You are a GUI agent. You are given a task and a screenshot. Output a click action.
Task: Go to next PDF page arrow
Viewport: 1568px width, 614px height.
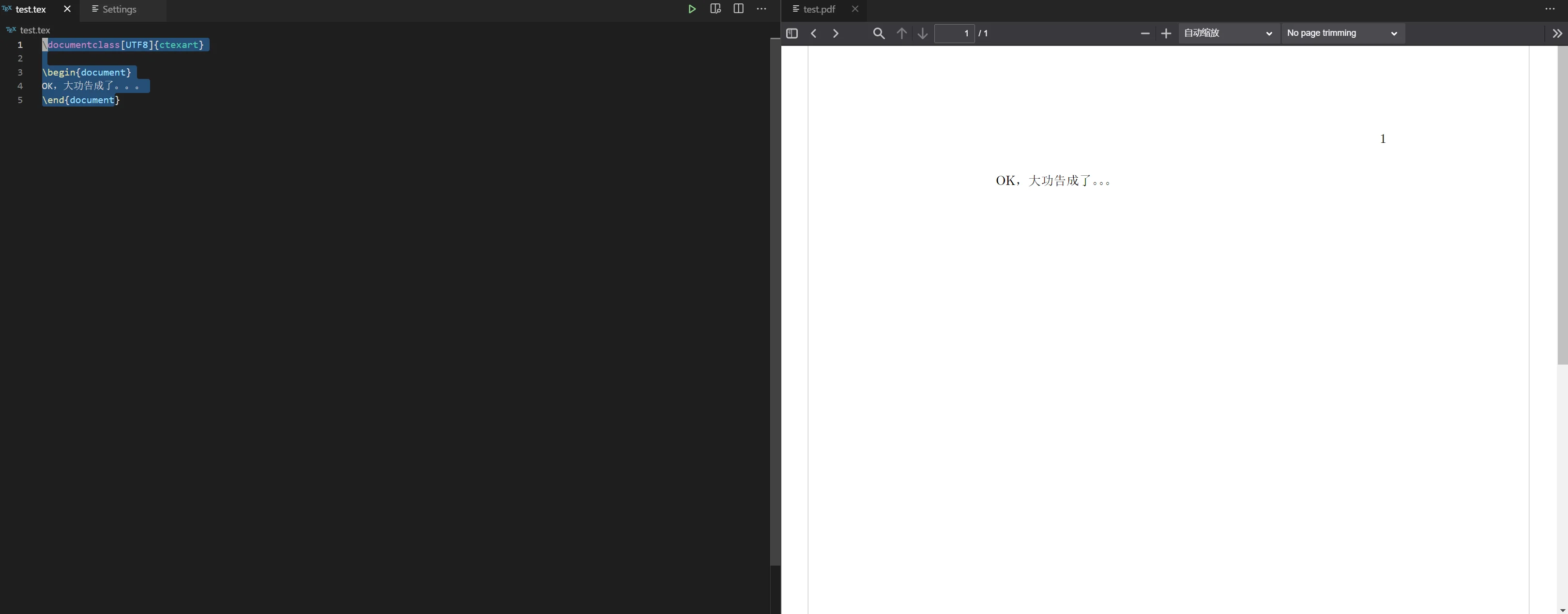click(x=923, y=34)
